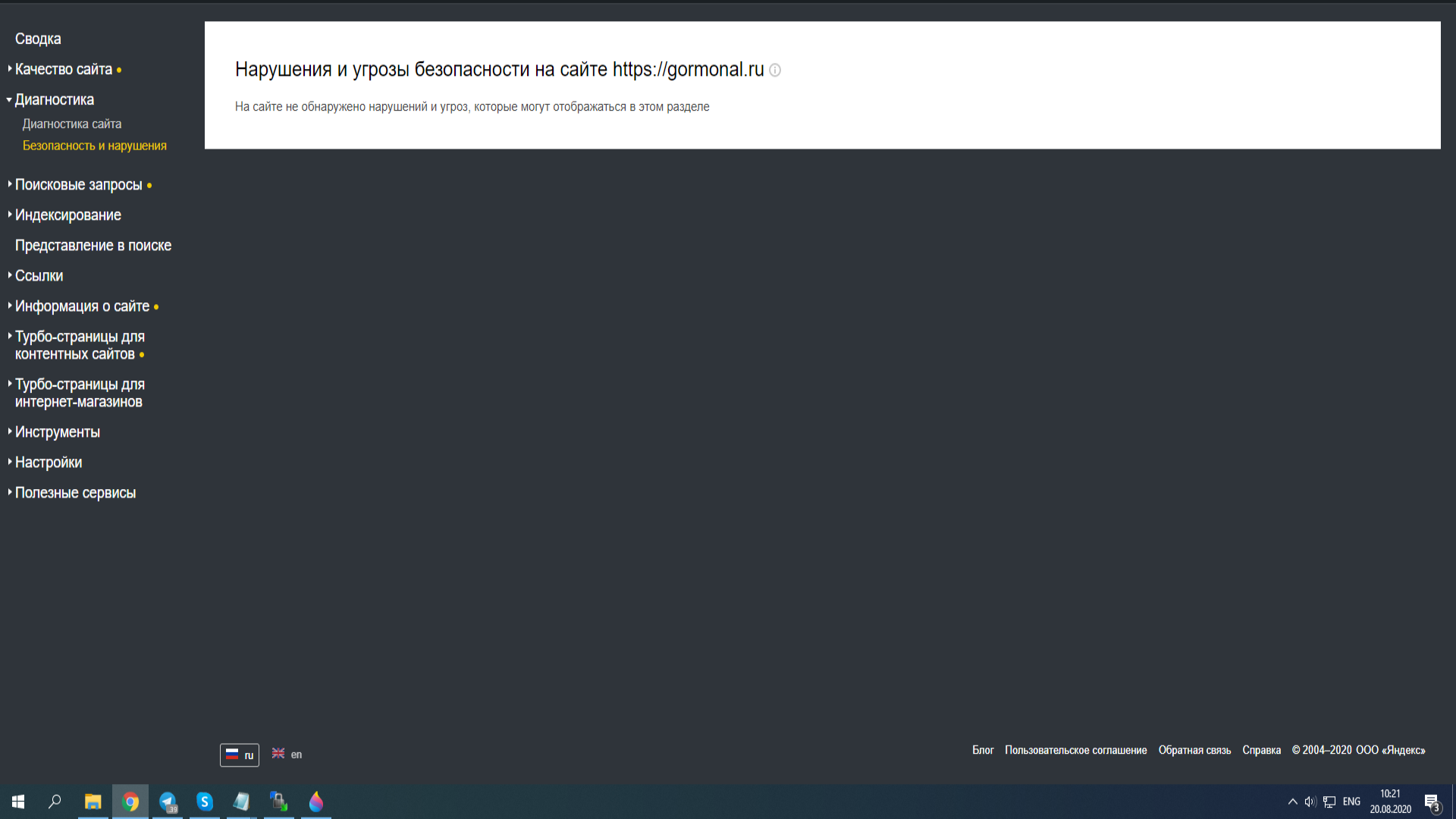Image resolution: width=1456 pixels, height=819 pixels.
Task: Expand the Индексирование section
Action: pyautogui.click(x=67, y=215)
